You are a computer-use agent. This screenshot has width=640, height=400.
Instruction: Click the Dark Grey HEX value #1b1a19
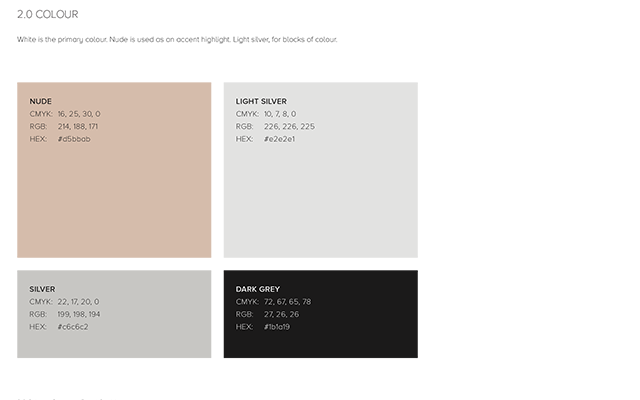277,327
